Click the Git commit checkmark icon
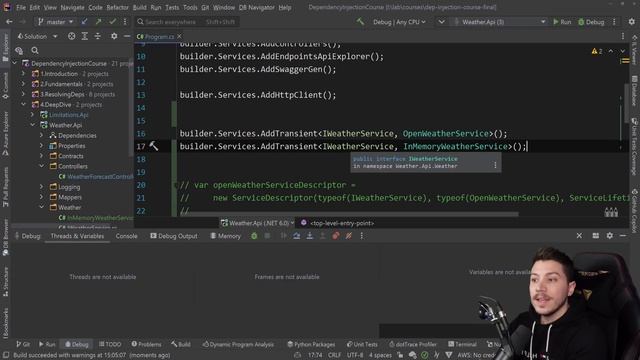Viewport: 640px width, 360px height. [x=112, y=22]
